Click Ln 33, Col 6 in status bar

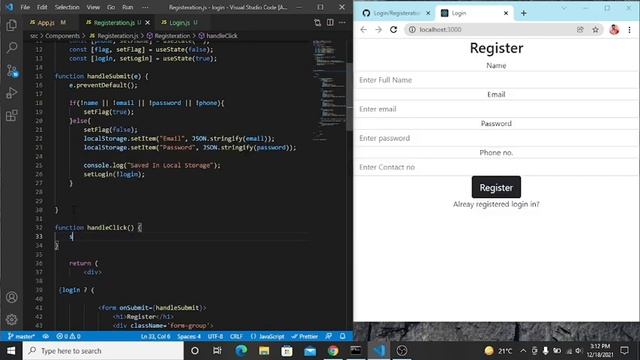pyautogui.click(x=155, y=336)
